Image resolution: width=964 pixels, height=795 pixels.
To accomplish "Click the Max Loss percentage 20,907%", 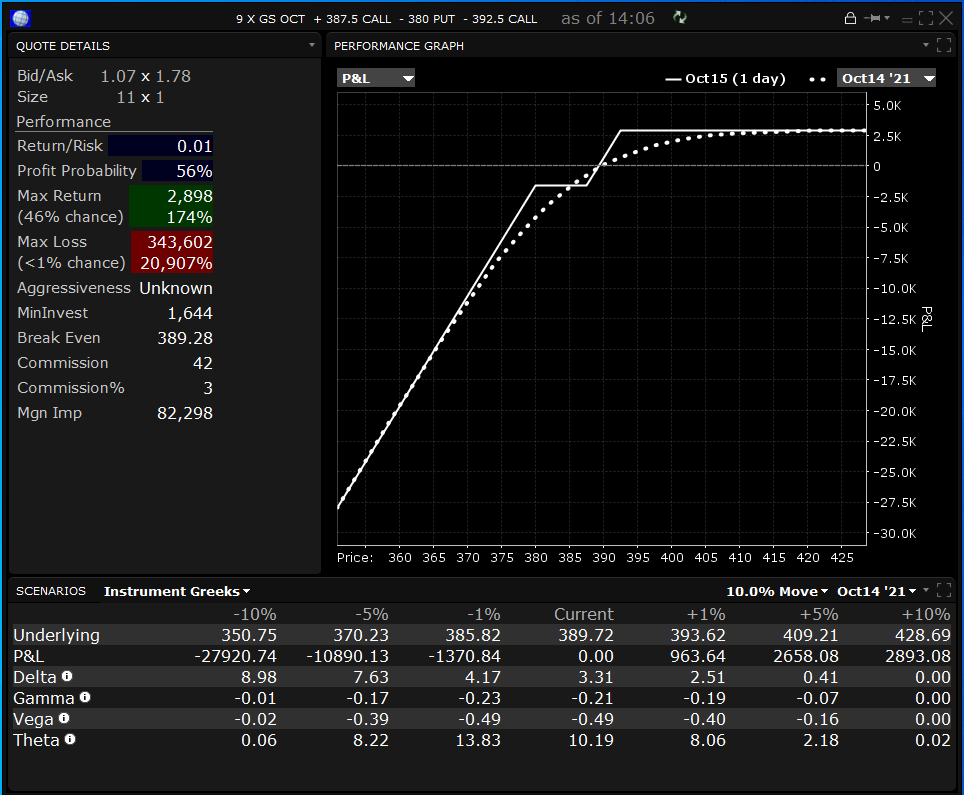I will coord(176,263).
